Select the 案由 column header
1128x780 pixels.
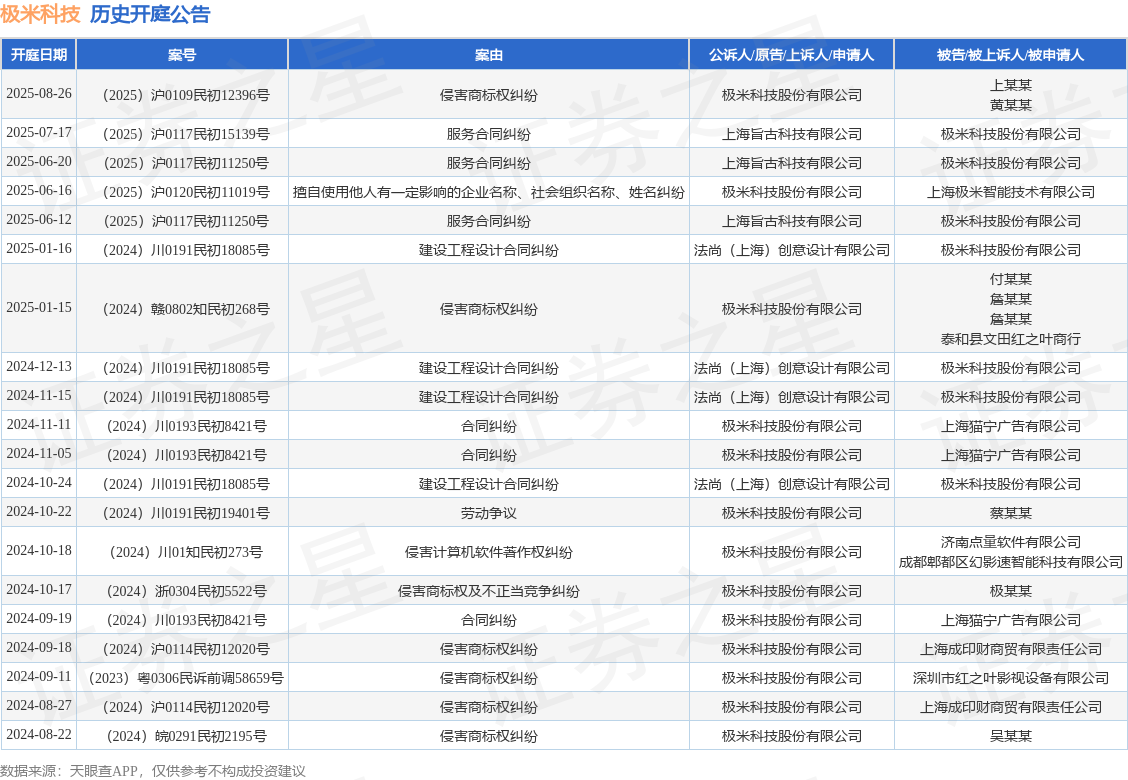tap(488, 55)
